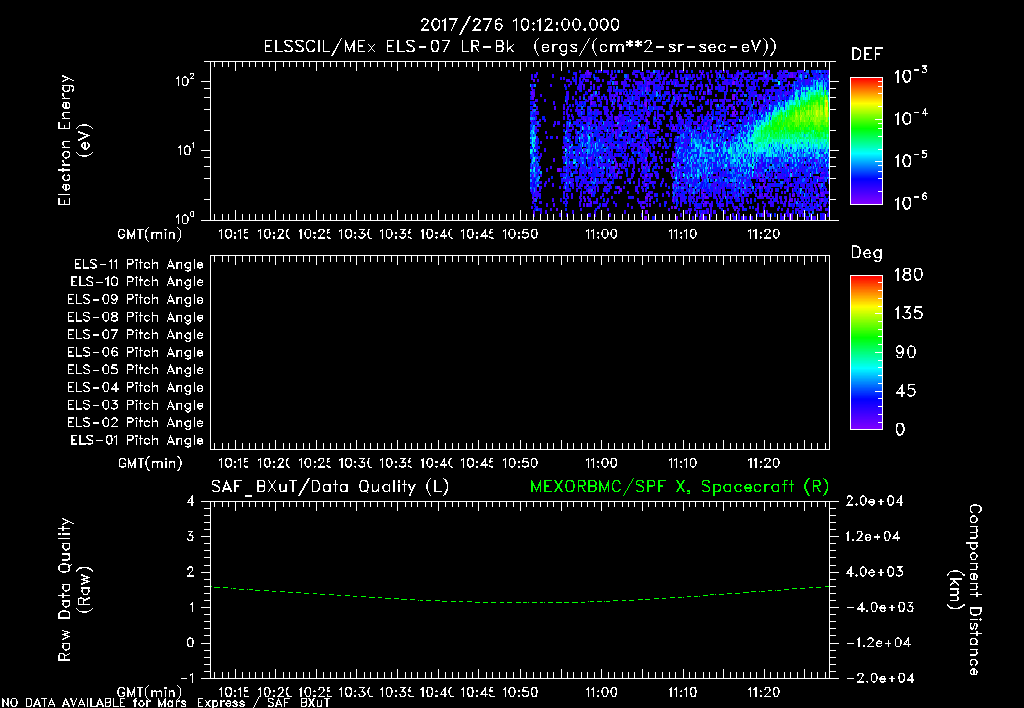Click the timestamp title 2017/276 10:12:00.000
The height and width of the screenshot is (708, 1024).
[x=519, y=25]
